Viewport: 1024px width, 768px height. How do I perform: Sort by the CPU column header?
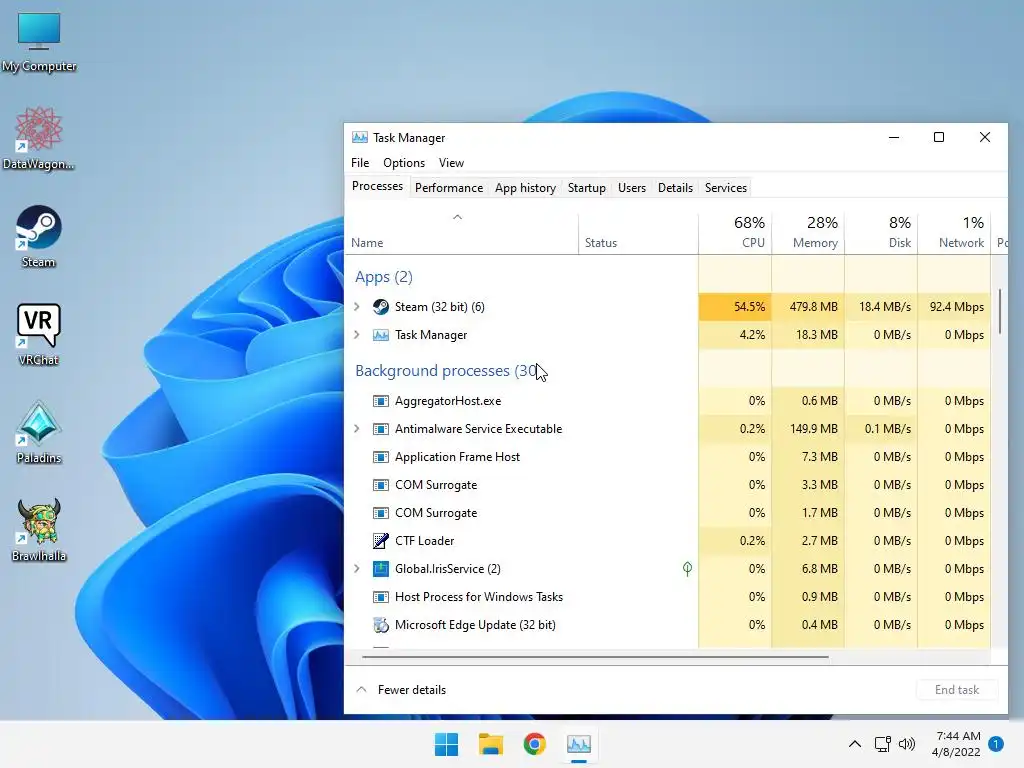click(735, 234)
